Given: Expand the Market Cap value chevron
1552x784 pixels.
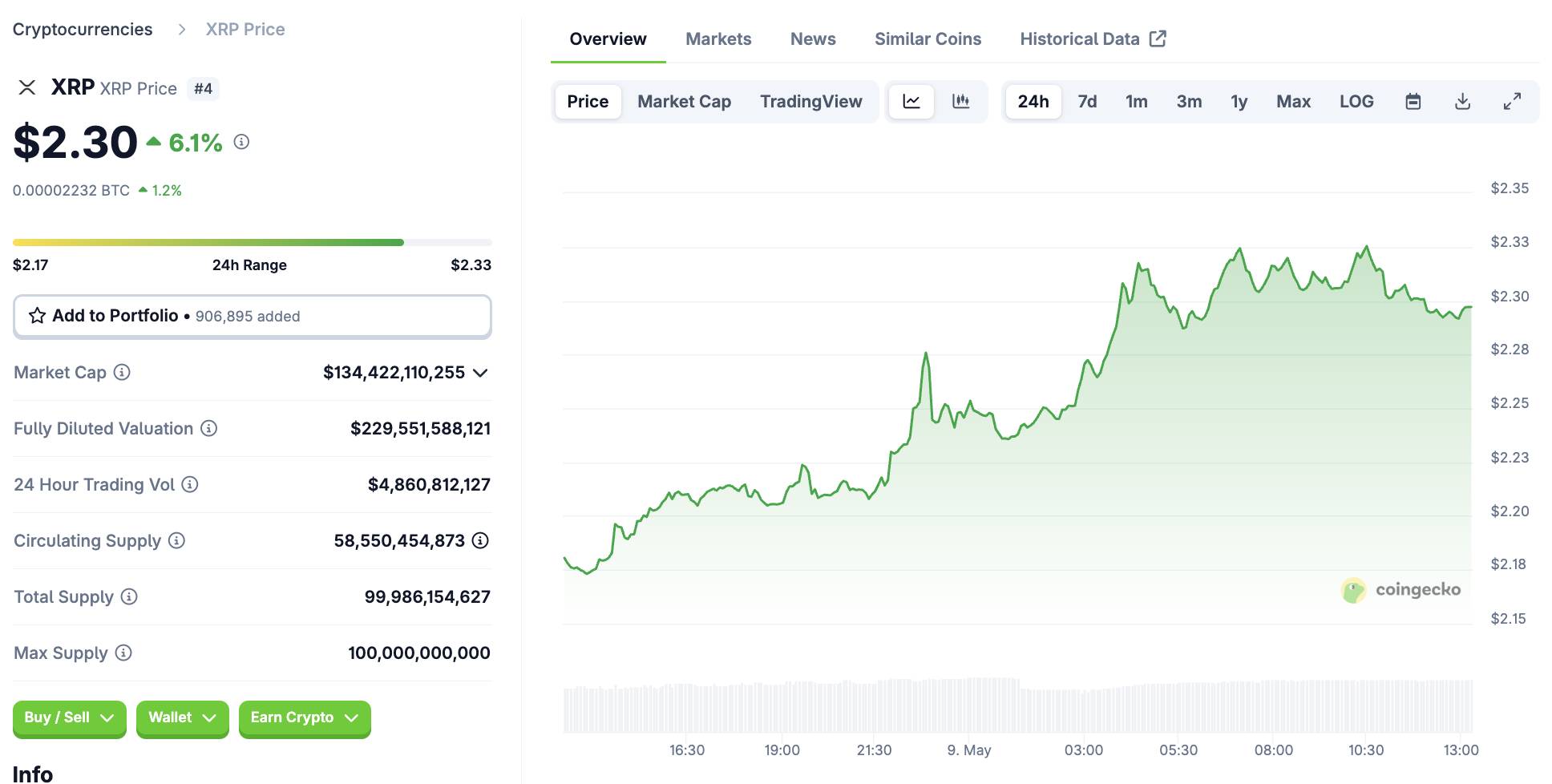Looking at the screenshot, I should tap(480, 373).
